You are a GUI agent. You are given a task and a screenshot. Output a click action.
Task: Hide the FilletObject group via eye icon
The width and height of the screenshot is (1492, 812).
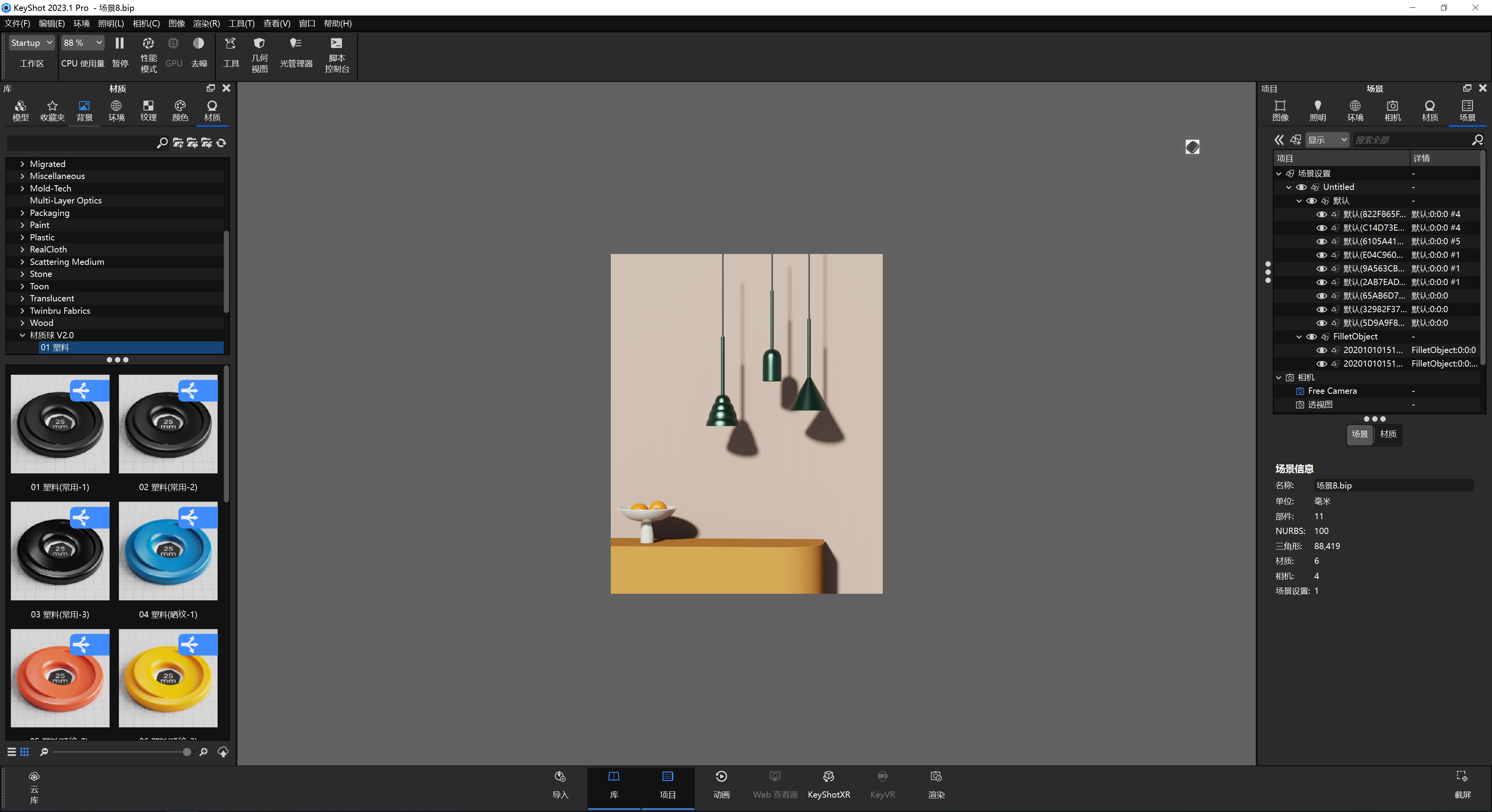pyautogui.click(x=1311, y=337)
